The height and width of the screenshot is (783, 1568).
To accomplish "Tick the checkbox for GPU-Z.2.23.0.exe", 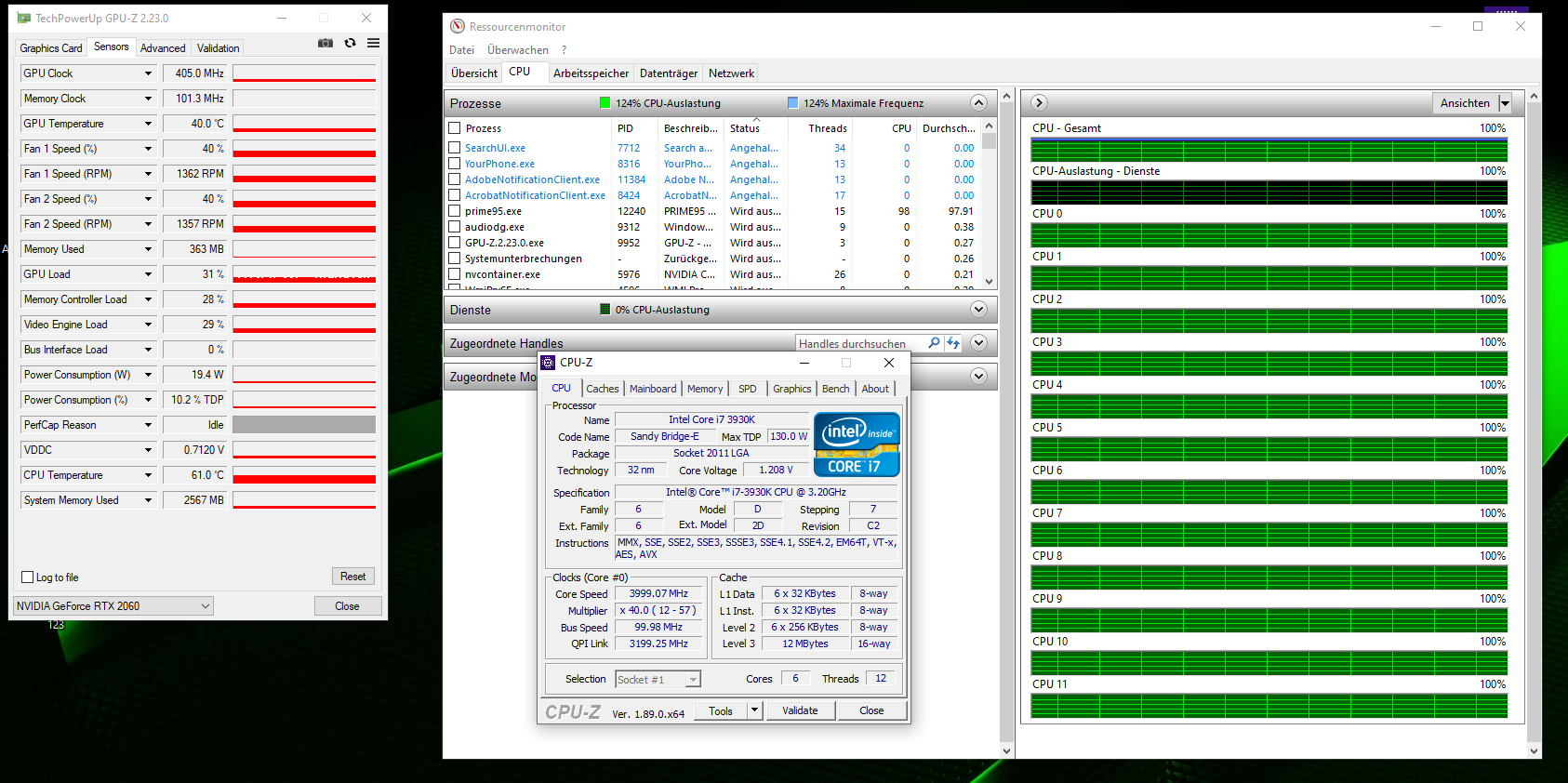I will click(x=455, y=243).
